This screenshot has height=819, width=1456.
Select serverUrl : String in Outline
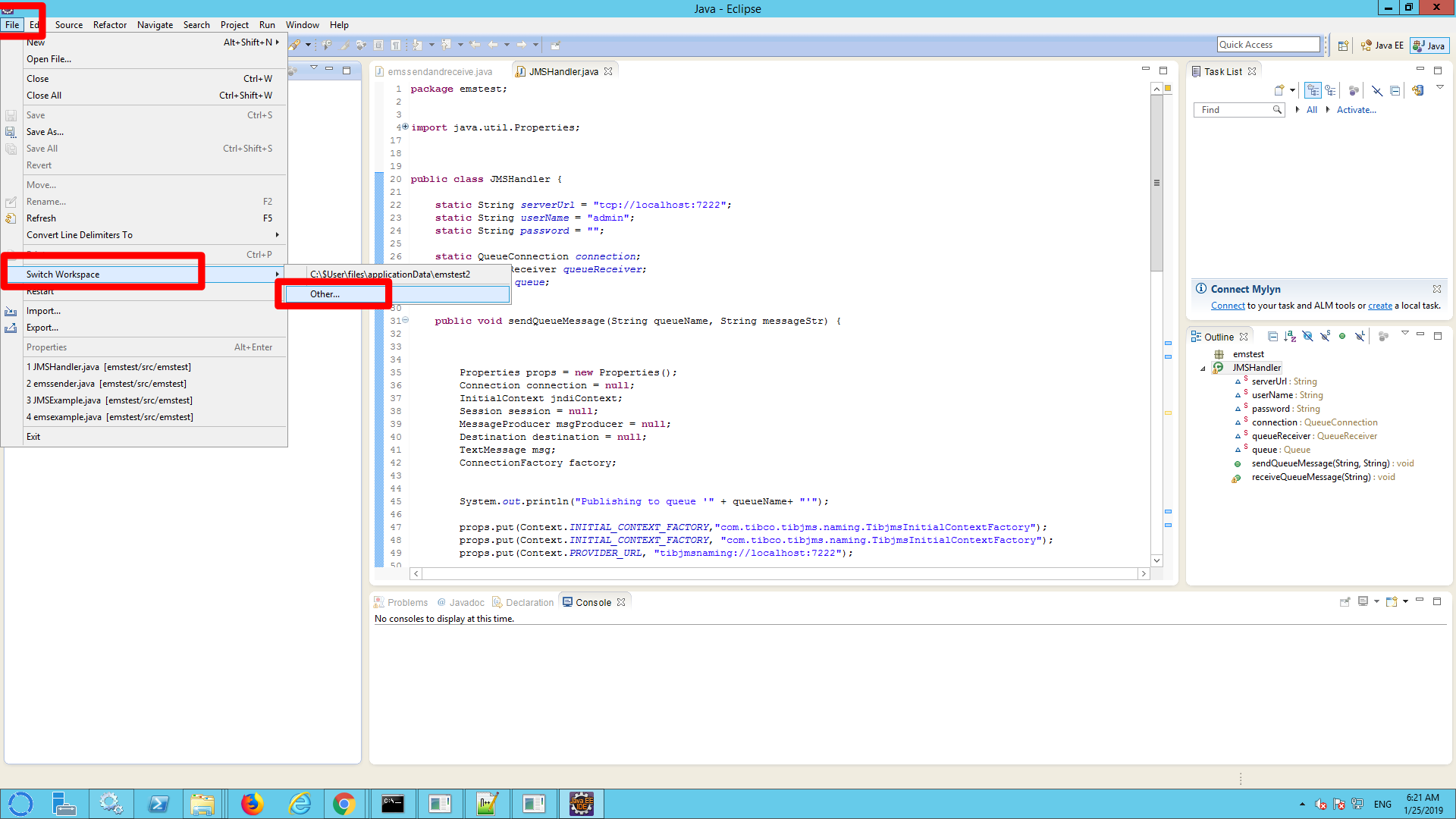tap(1284, 381)
